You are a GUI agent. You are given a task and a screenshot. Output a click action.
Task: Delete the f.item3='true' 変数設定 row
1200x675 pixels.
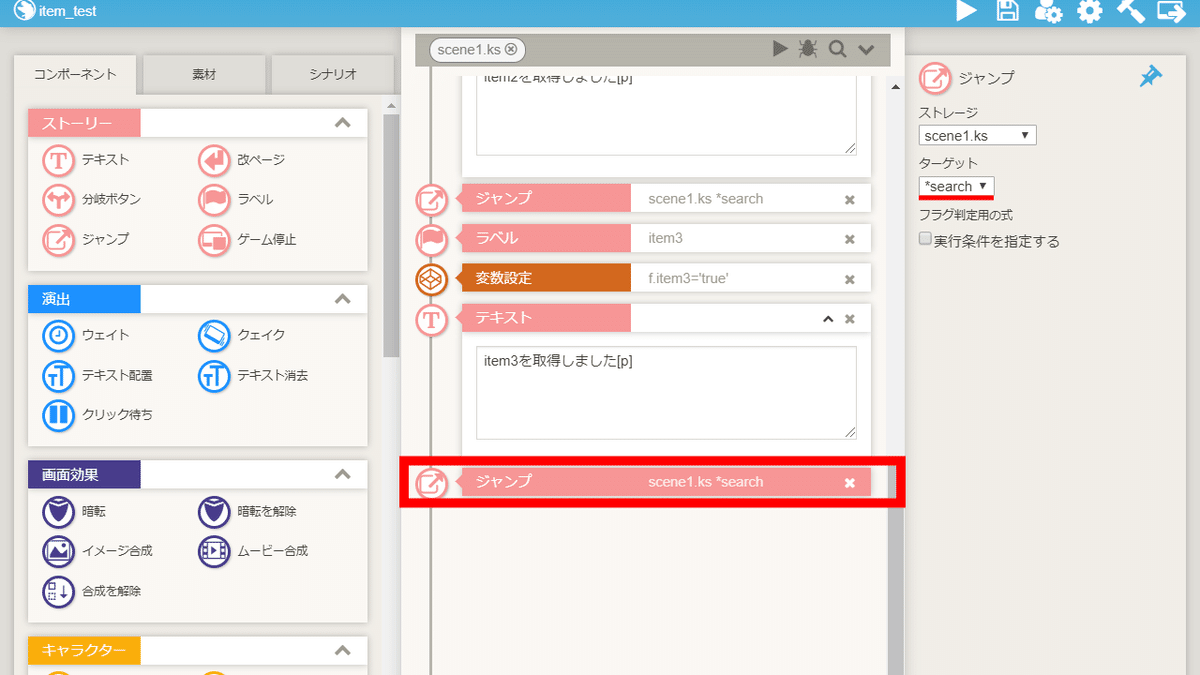point(850,279)
